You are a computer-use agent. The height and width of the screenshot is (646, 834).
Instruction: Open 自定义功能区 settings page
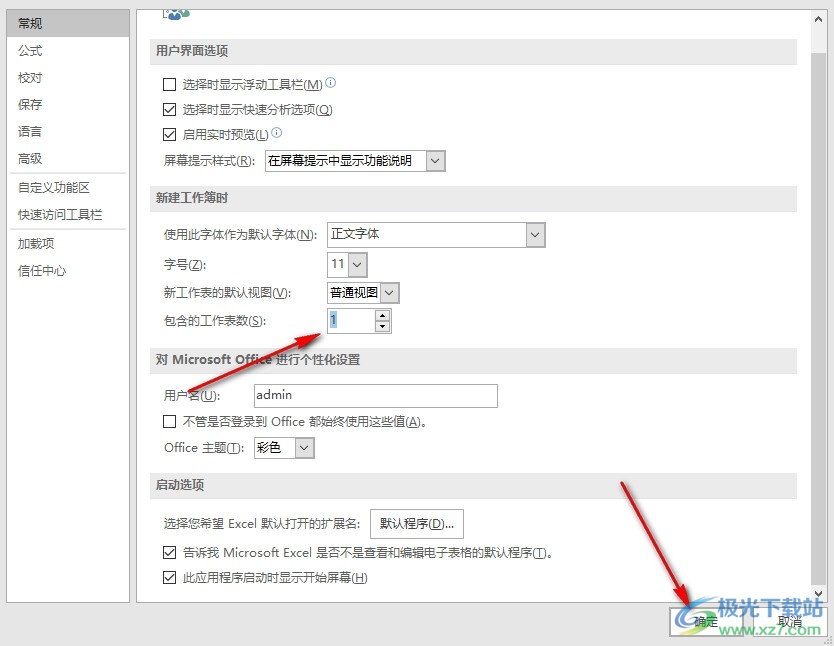[54, 188]
